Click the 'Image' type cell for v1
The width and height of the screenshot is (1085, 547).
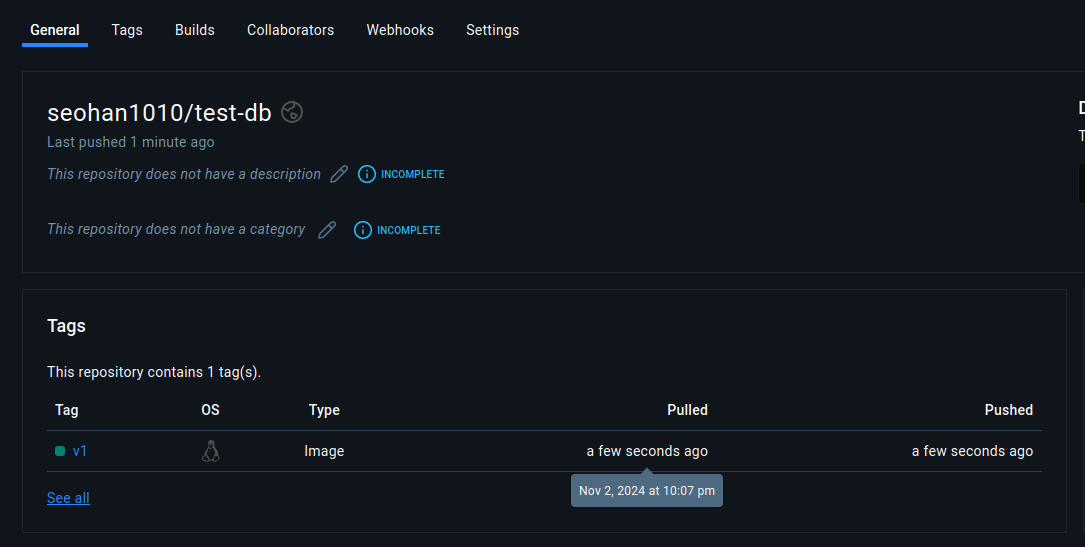click(x=324, y=451)
